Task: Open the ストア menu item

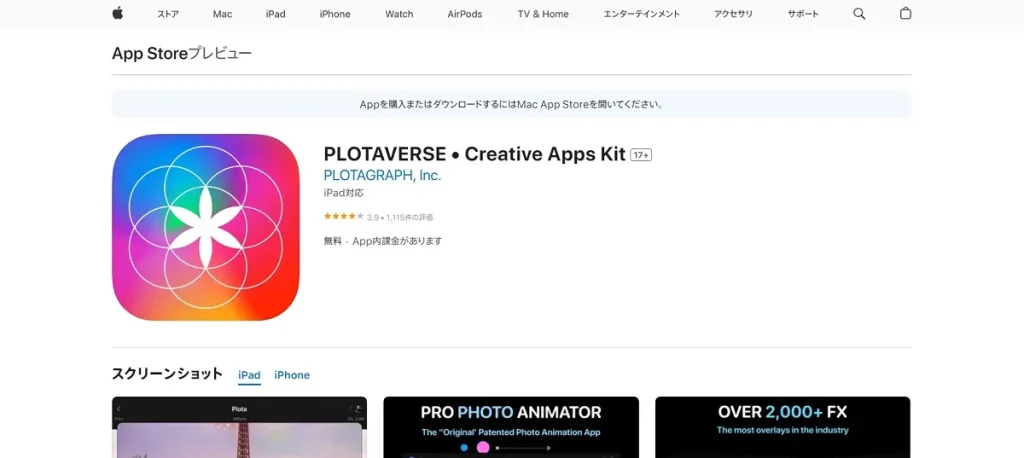Action: 168,14
